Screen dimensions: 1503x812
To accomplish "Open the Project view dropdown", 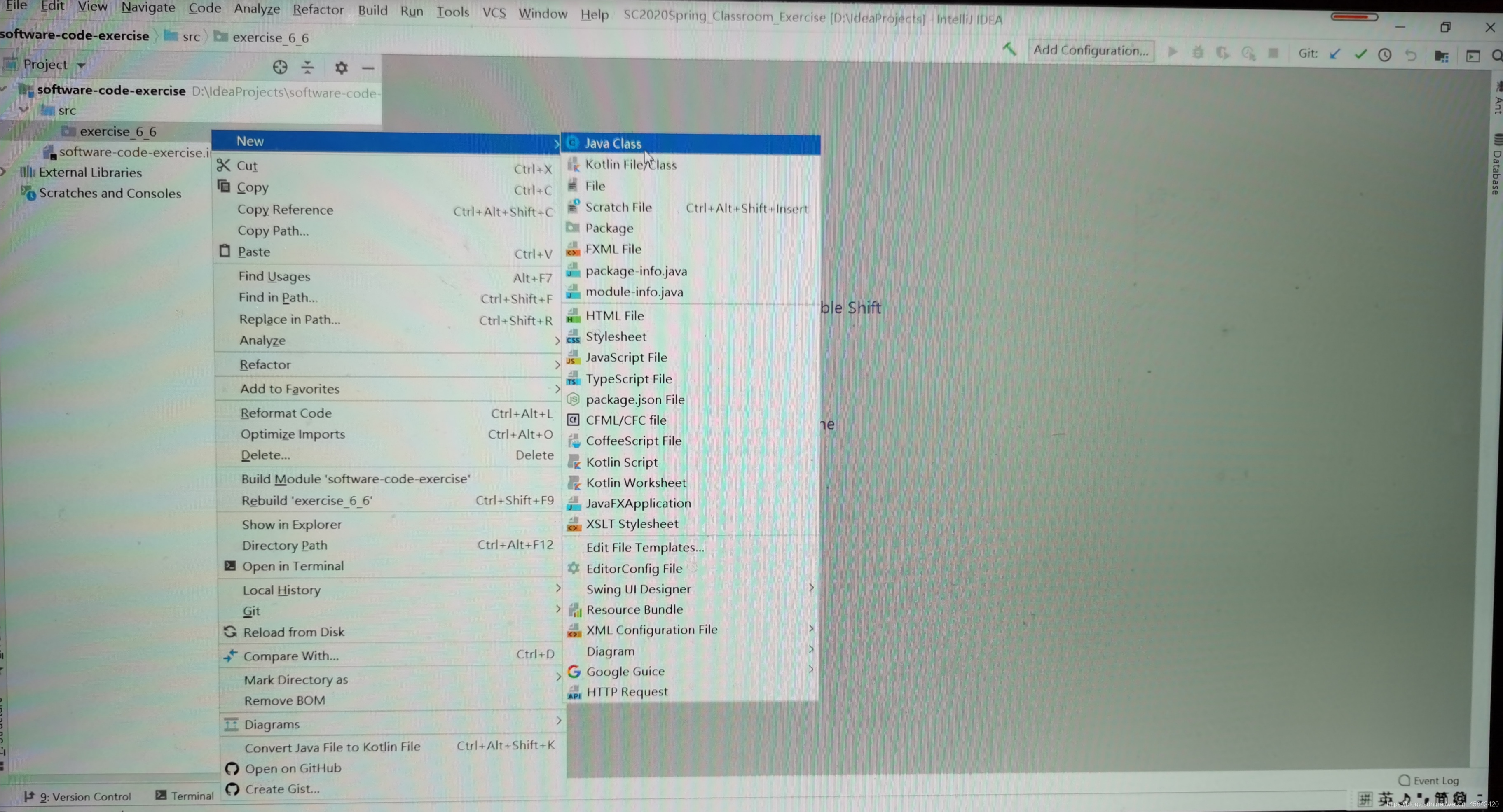I will tap(81, 65).
